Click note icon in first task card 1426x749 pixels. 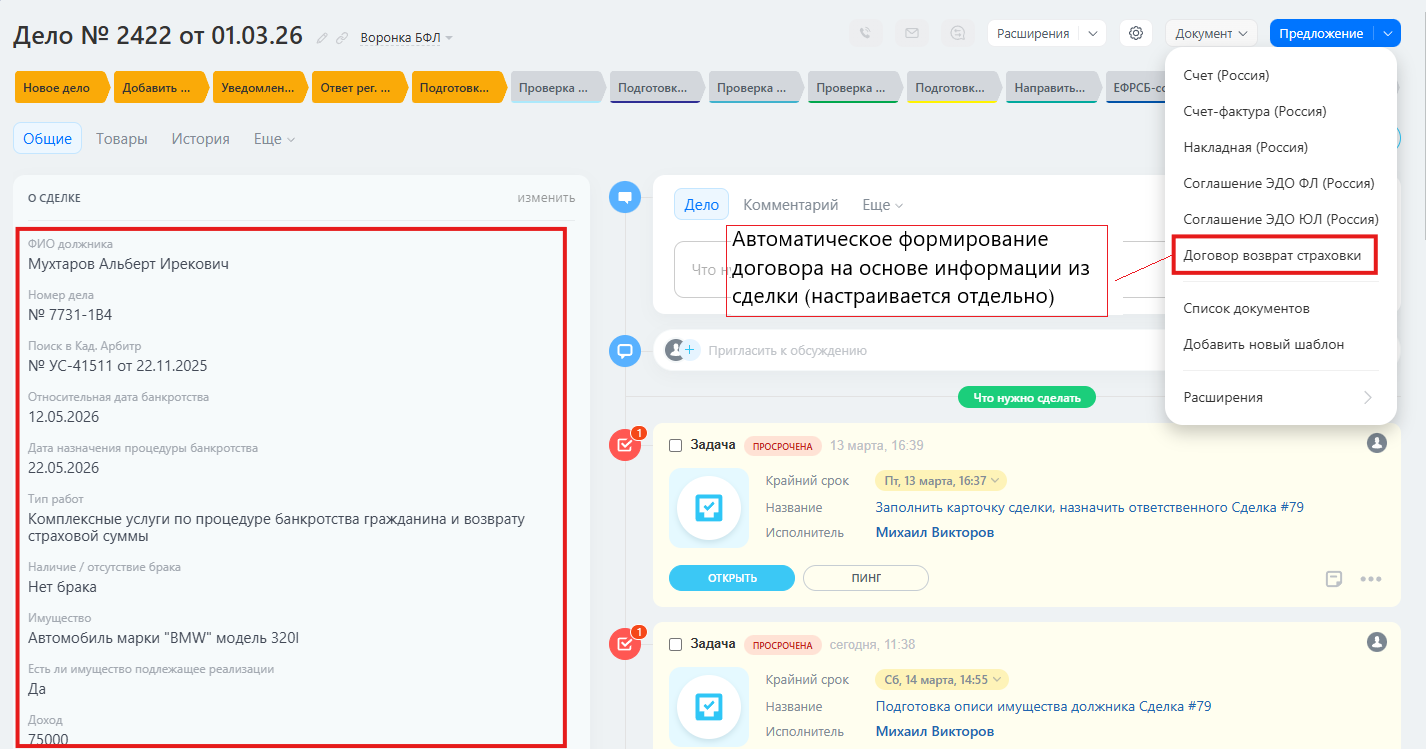1333,579
